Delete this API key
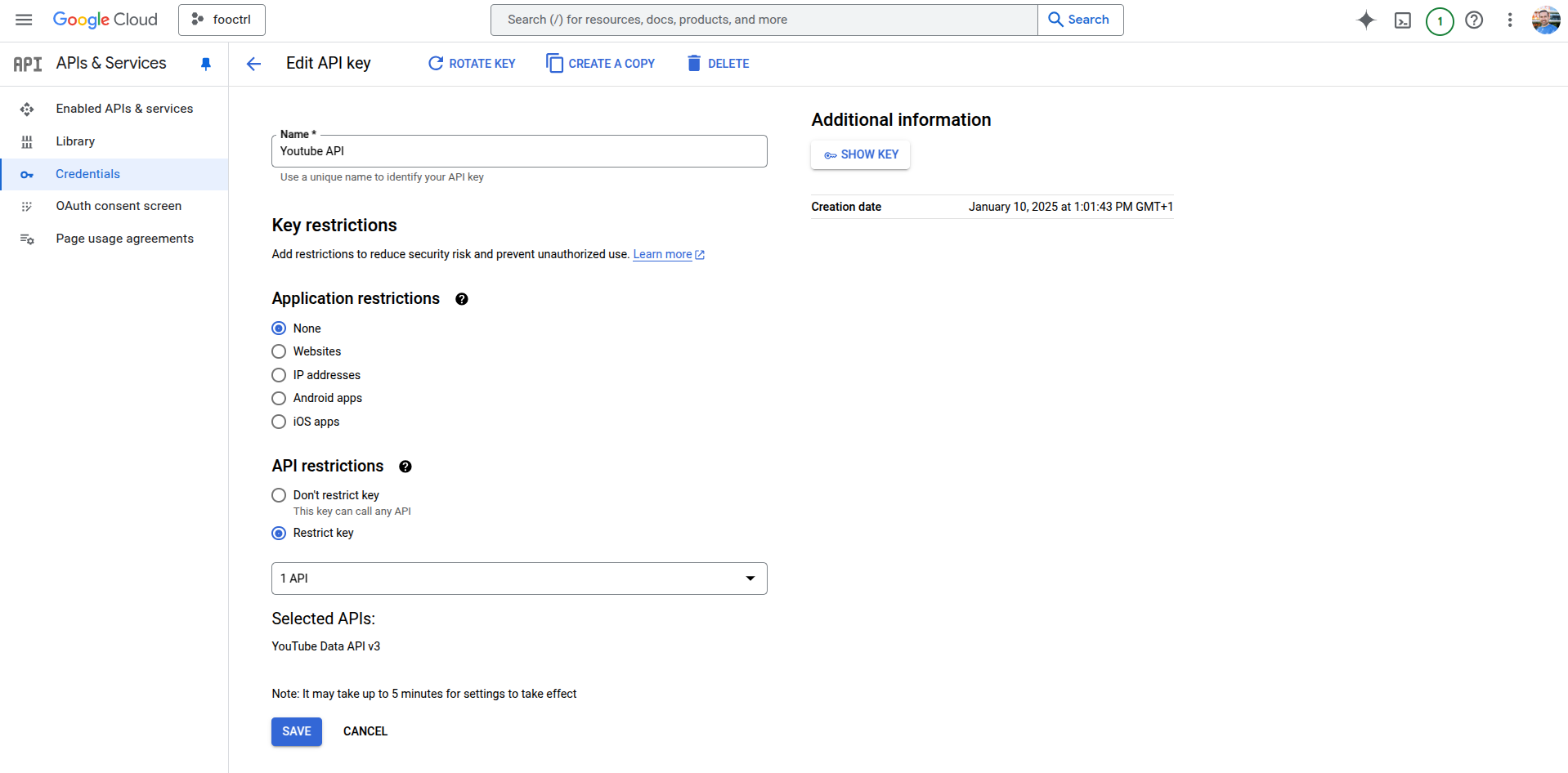Viewport: 1568px width, 773px height. pos(717,63)
